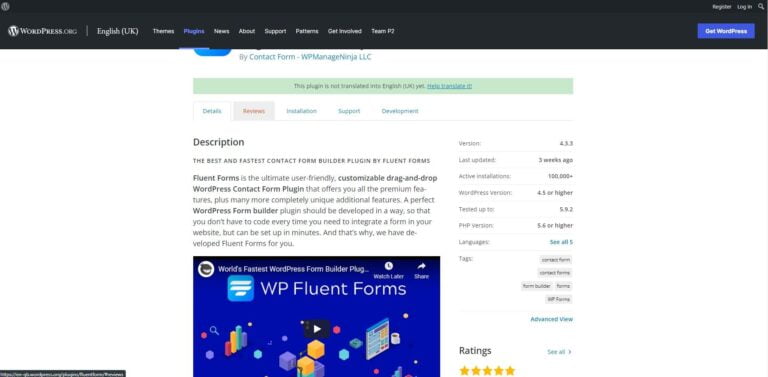Click the video Share arrow icon
The image size is (768, 377).
(421, 266)
